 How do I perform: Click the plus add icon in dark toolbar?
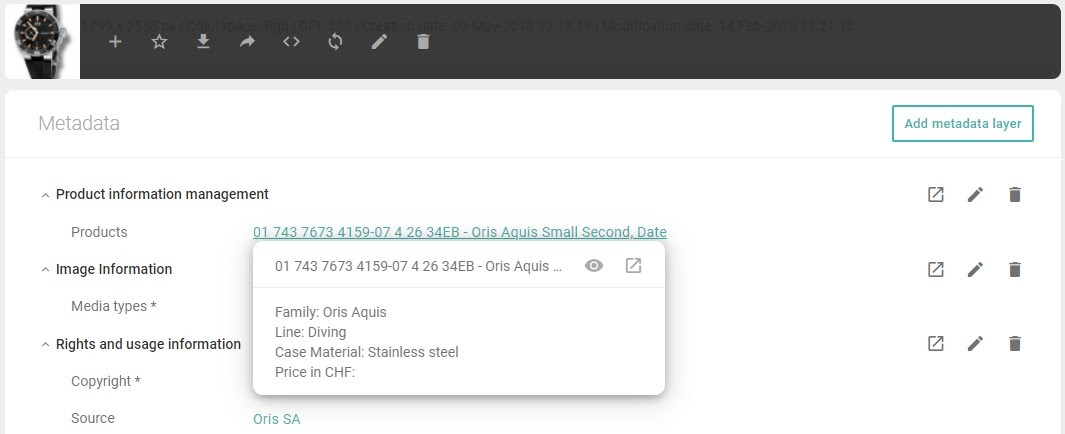pos(115,42)
